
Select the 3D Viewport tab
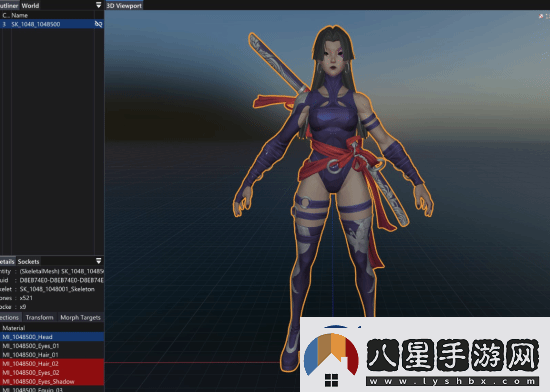point(124,5)
